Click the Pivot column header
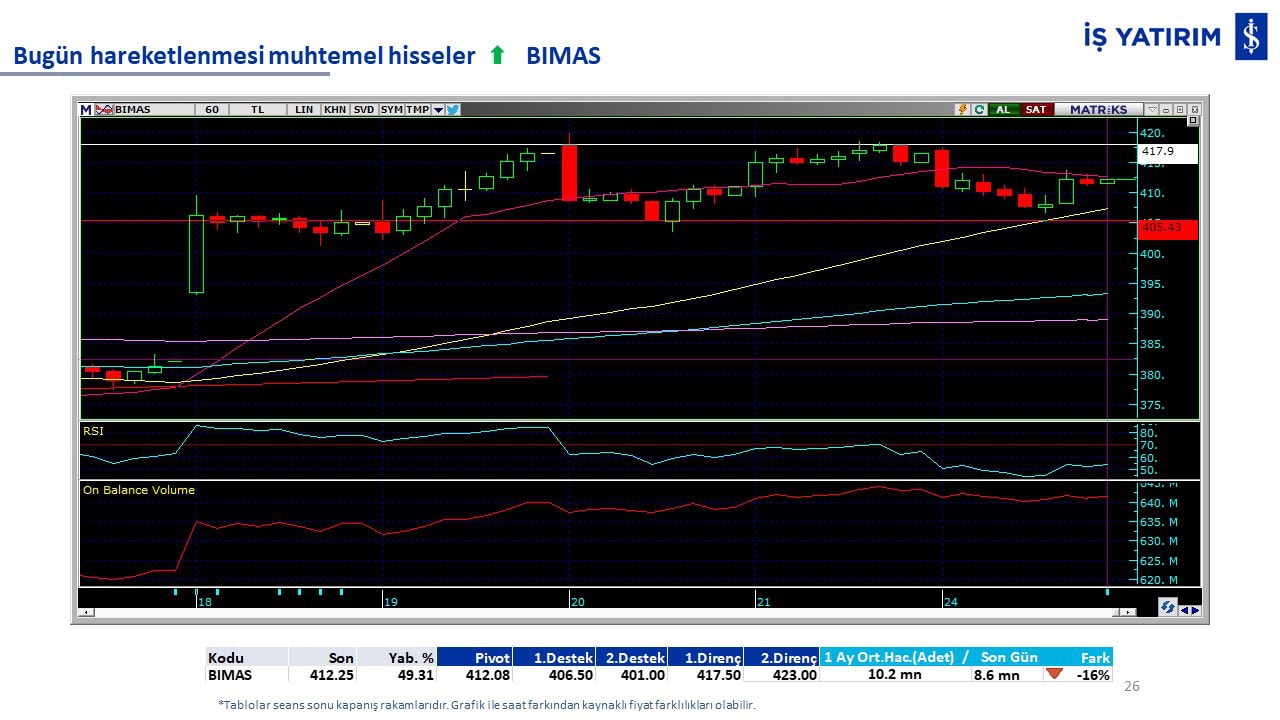Image resolution: width=1280 pixels, height=720 pixels. point(474,657)
